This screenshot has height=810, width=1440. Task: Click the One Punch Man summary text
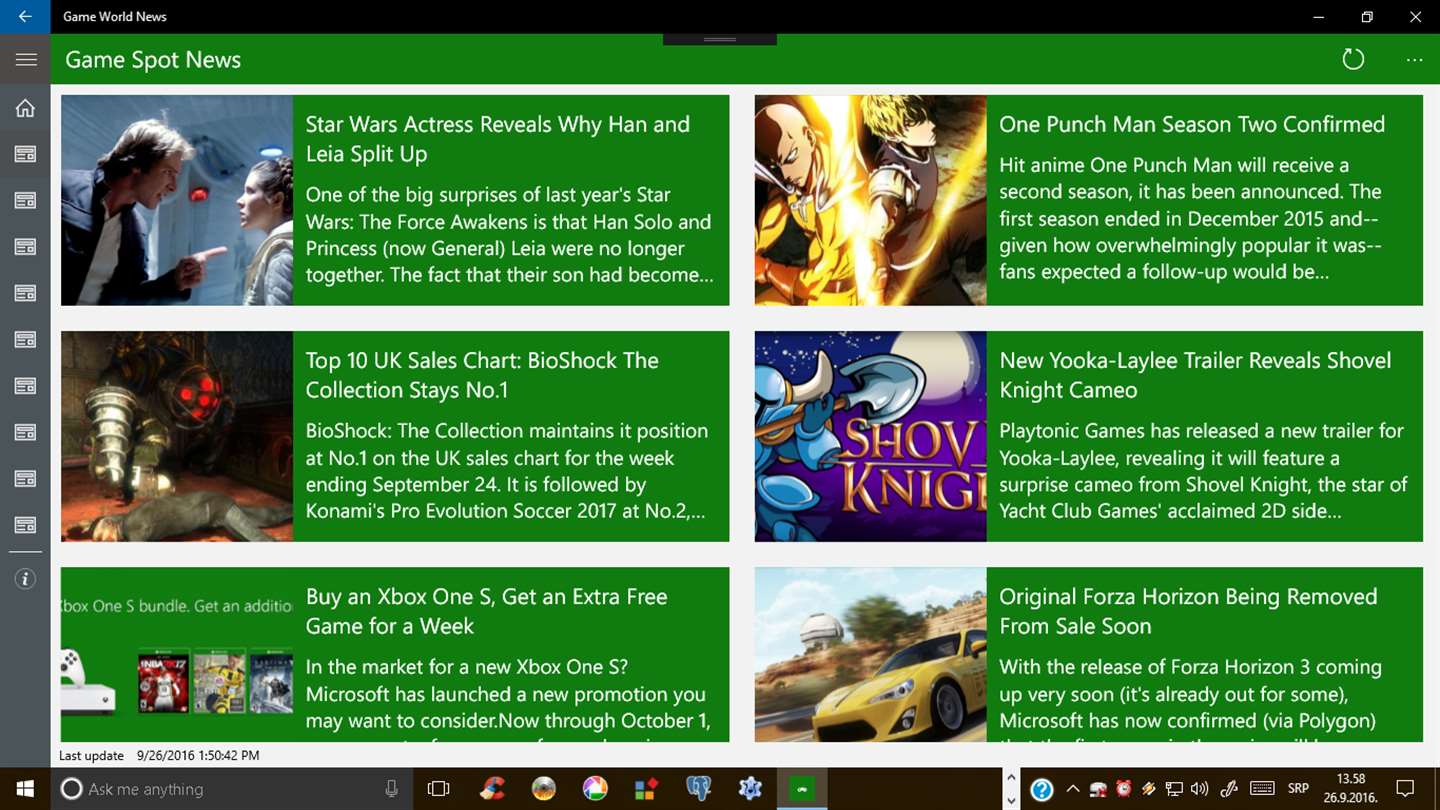click(x=1190, y=218)
